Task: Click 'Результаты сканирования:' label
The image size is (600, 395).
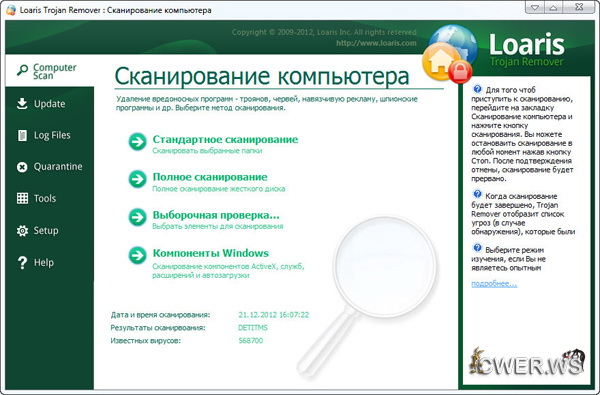Action: (158, 328)
